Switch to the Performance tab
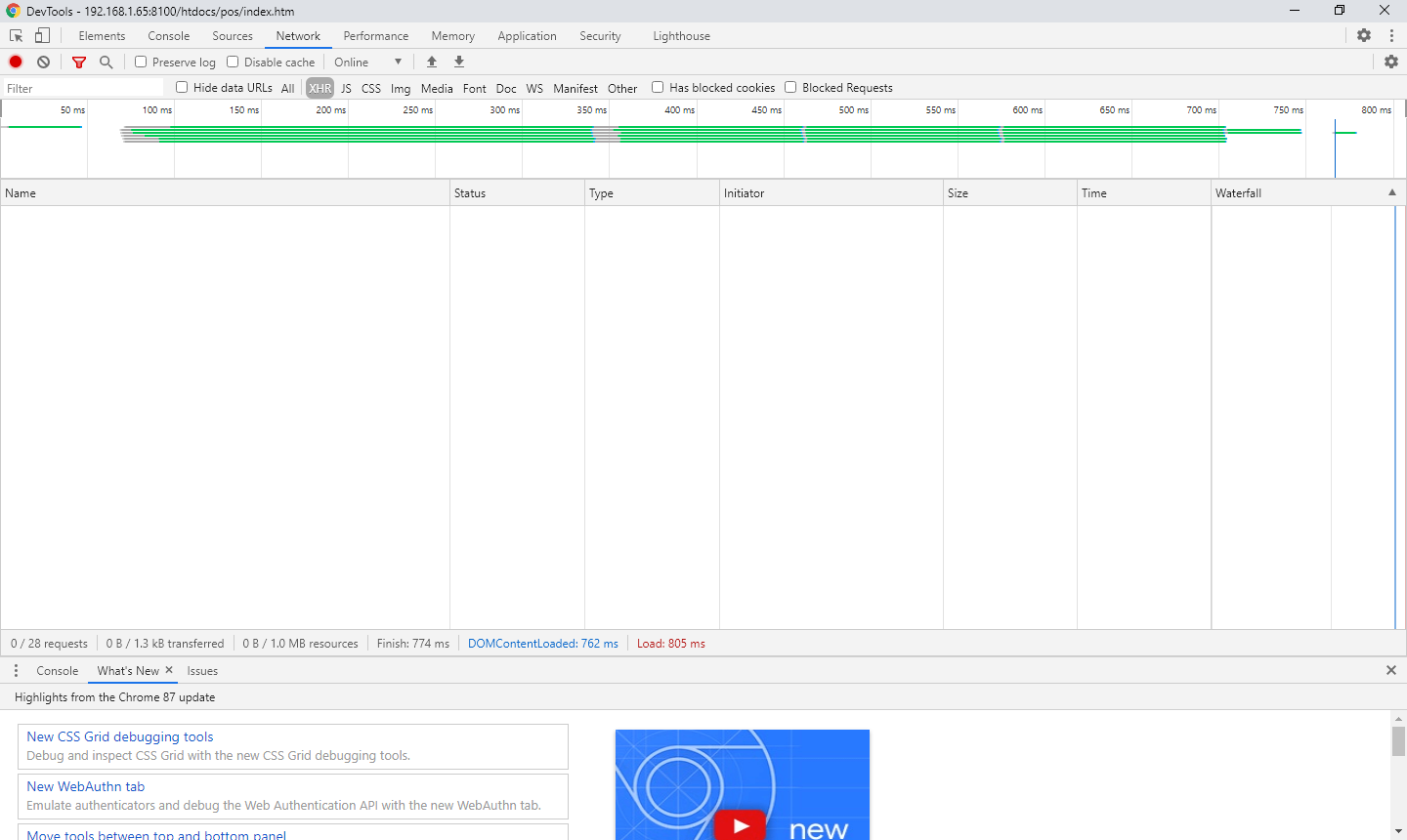This screenshot has width=1407, height=840. (375, 35)
